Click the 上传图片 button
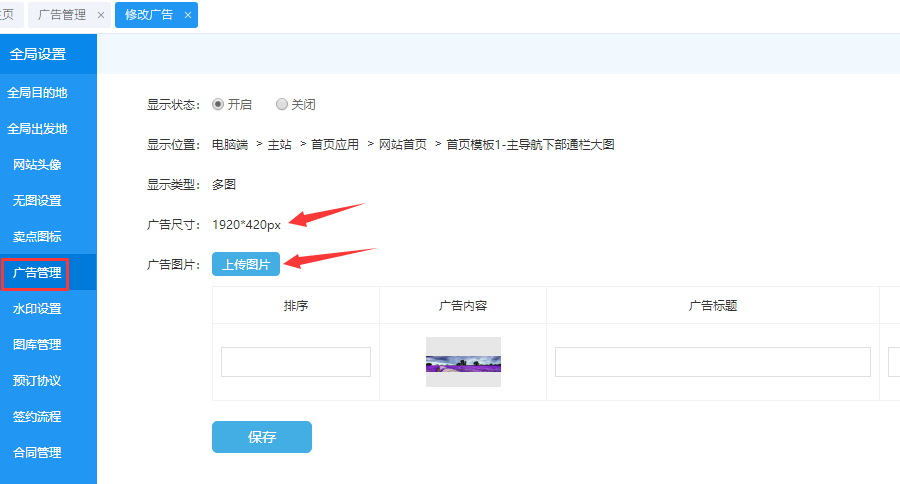 tap(246, 263)
